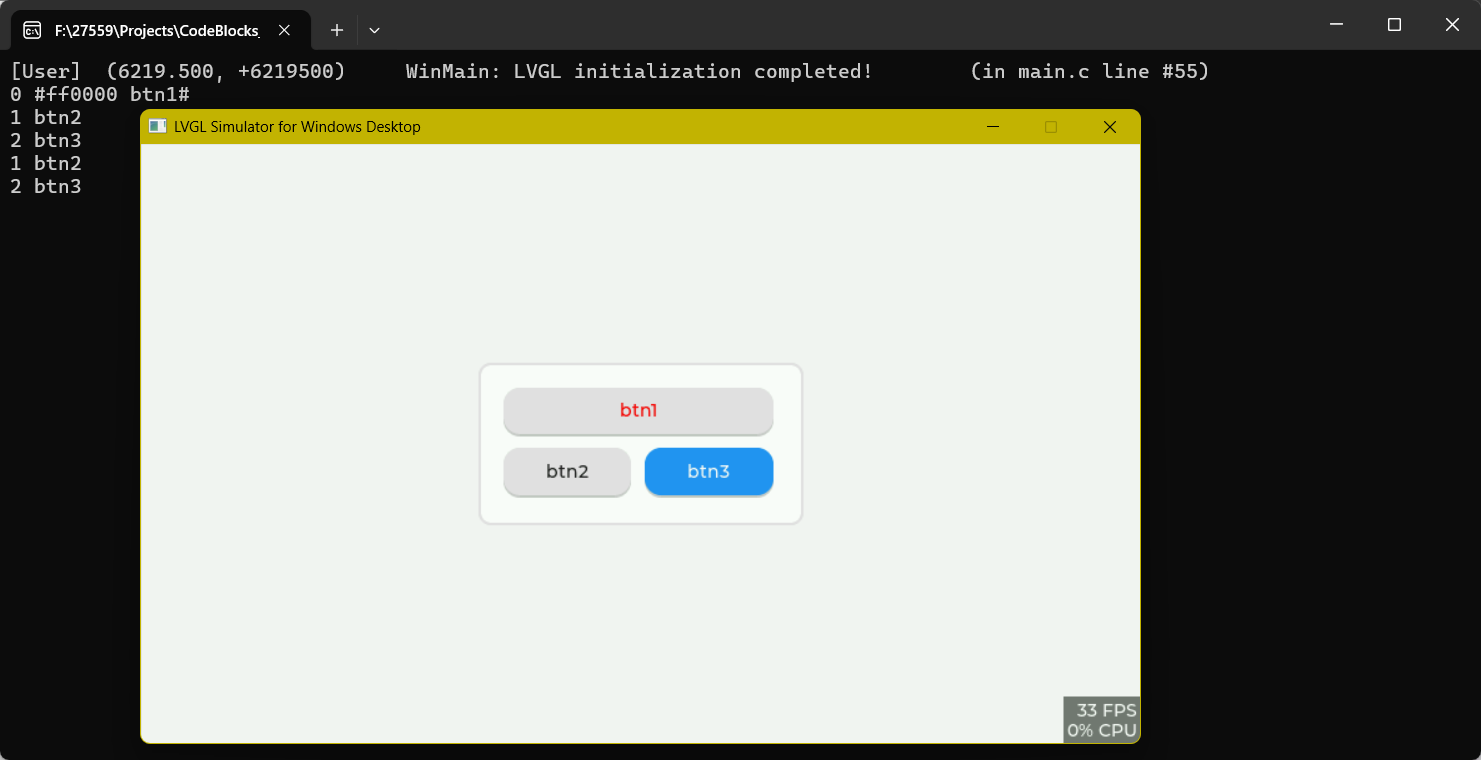Click the last '2 btn3' terminal output line
Viewport: 1481px width, 760px height.
coord(46,187)
